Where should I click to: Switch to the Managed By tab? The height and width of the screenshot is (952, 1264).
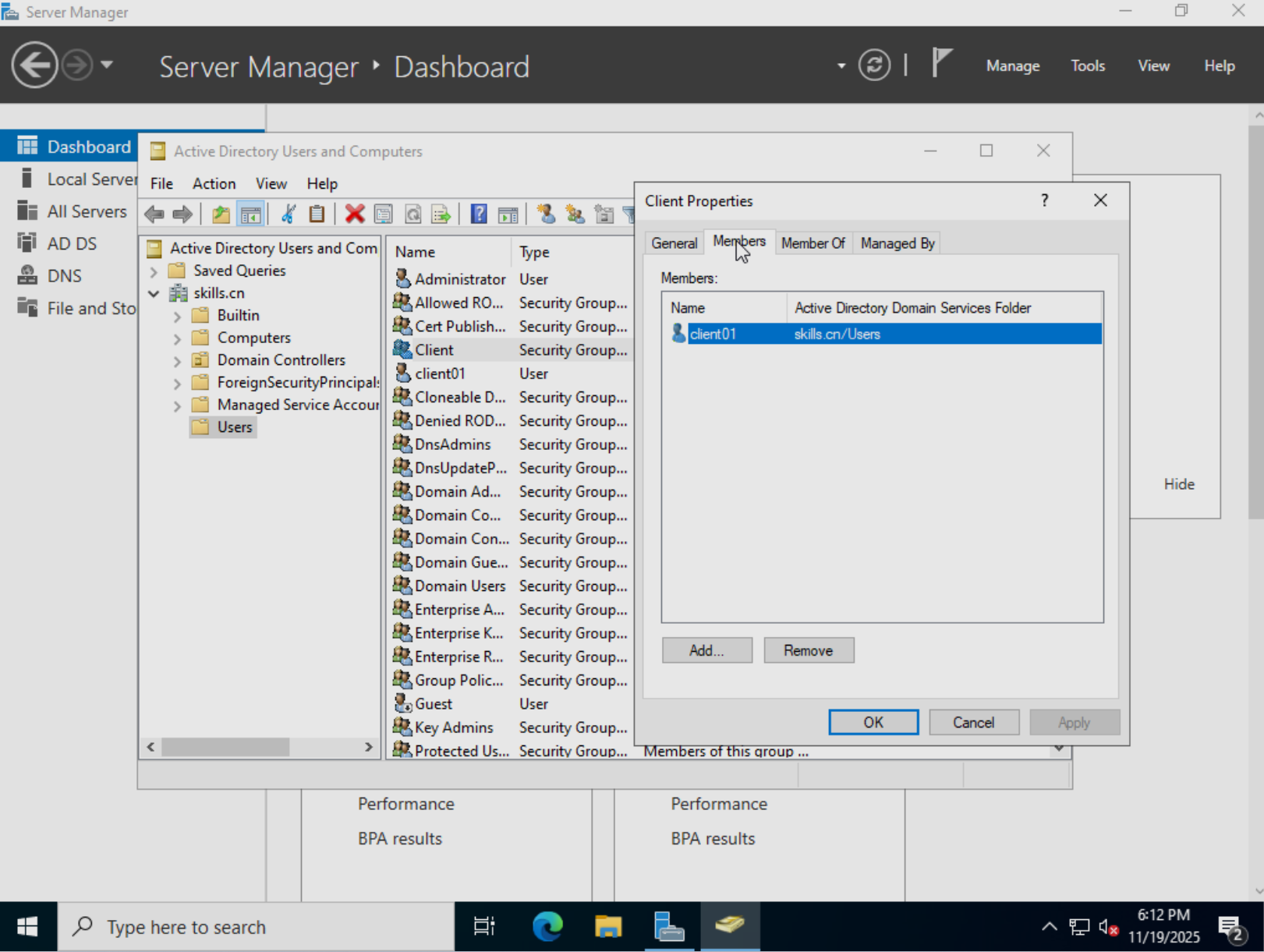point(898,243)
